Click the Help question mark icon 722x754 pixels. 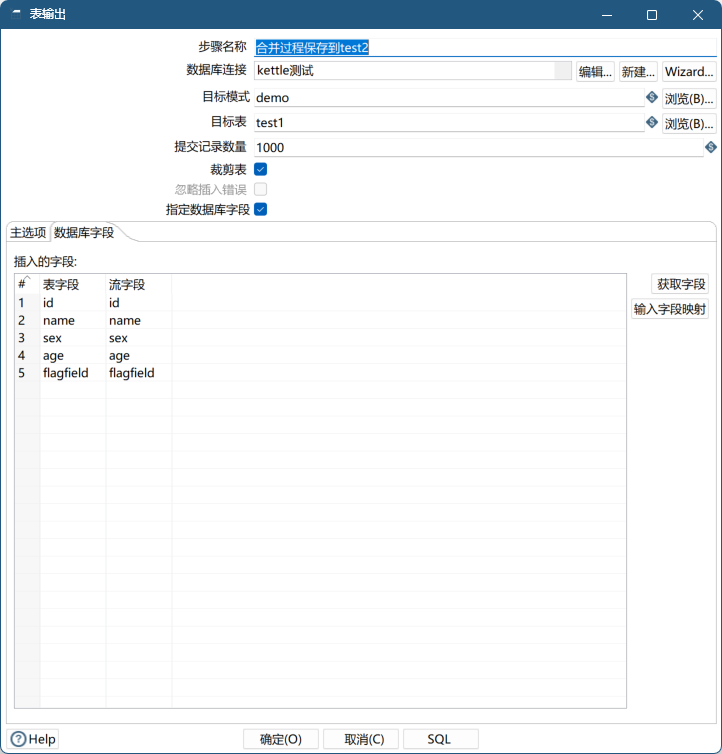pyautogui.click(x=18, y=739)
